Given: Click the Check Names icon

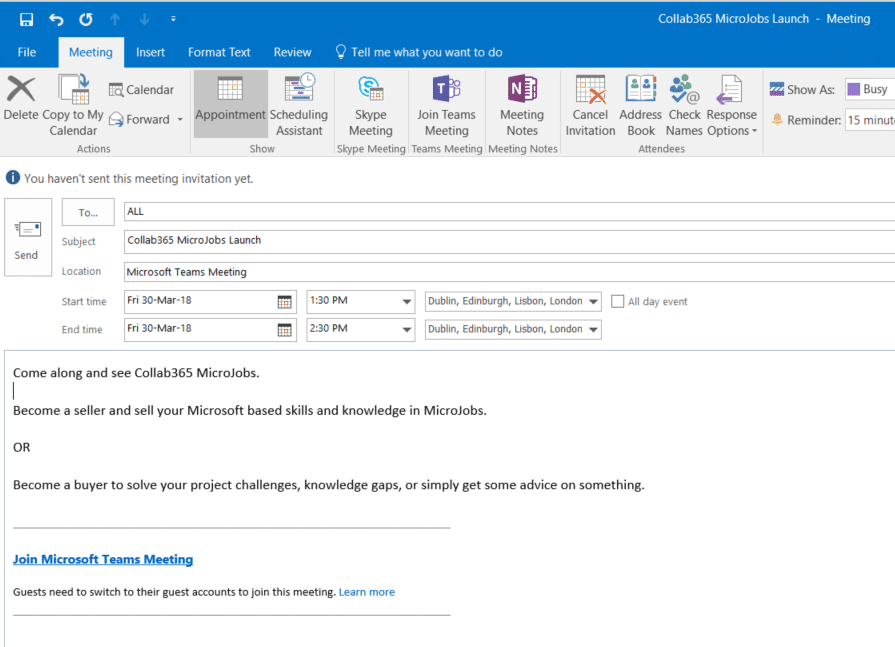Looking at the screenshot, I should (x=684, y=91).
